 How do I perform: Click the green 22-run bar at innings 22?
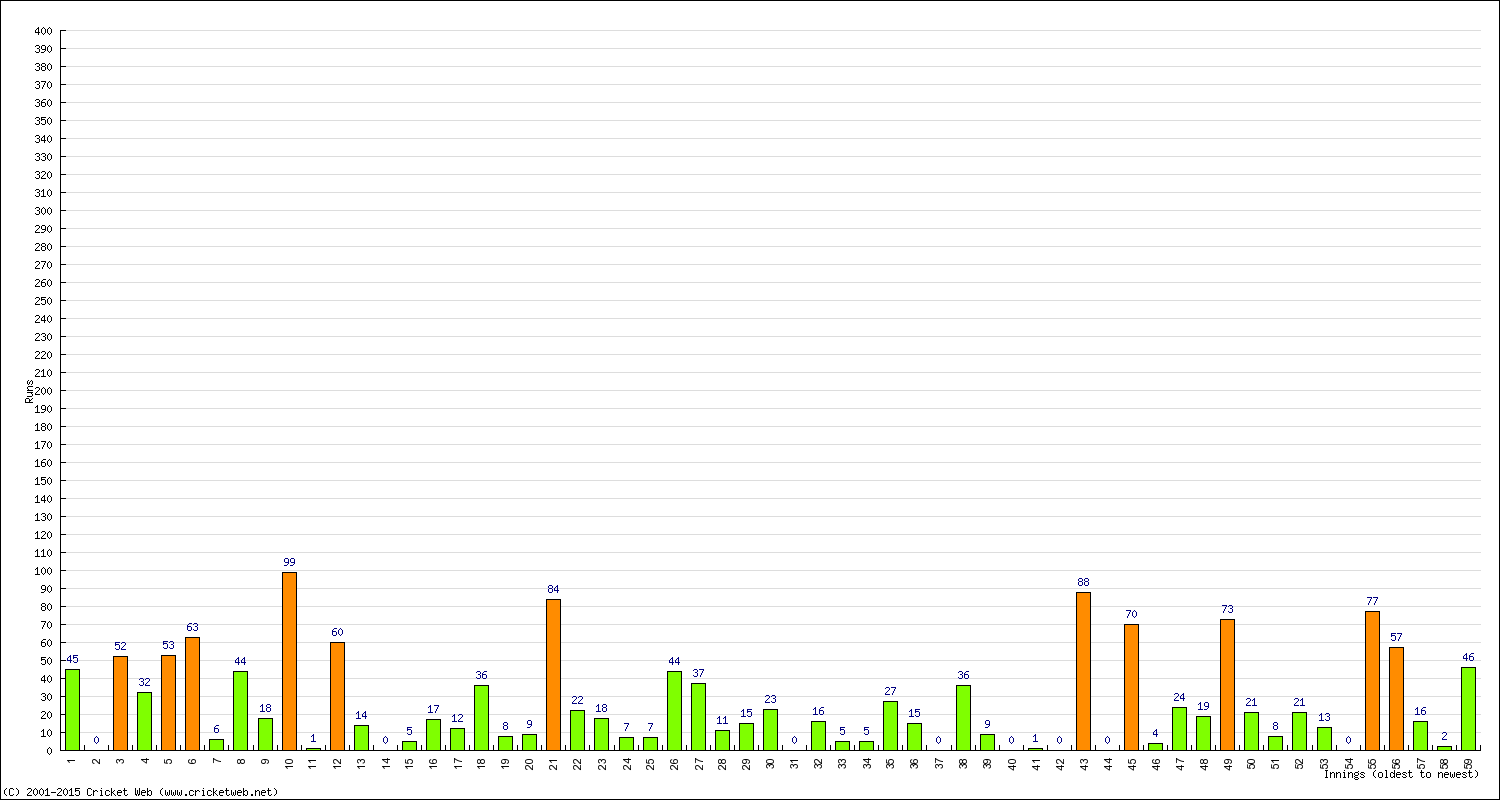577,730
